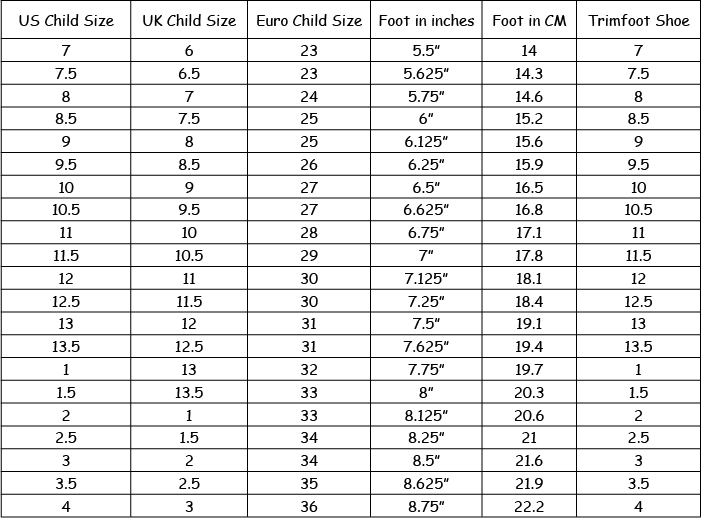The image size is (702, 518).
Task: Select the Euro size 36 cell
Action: [309, 506]
